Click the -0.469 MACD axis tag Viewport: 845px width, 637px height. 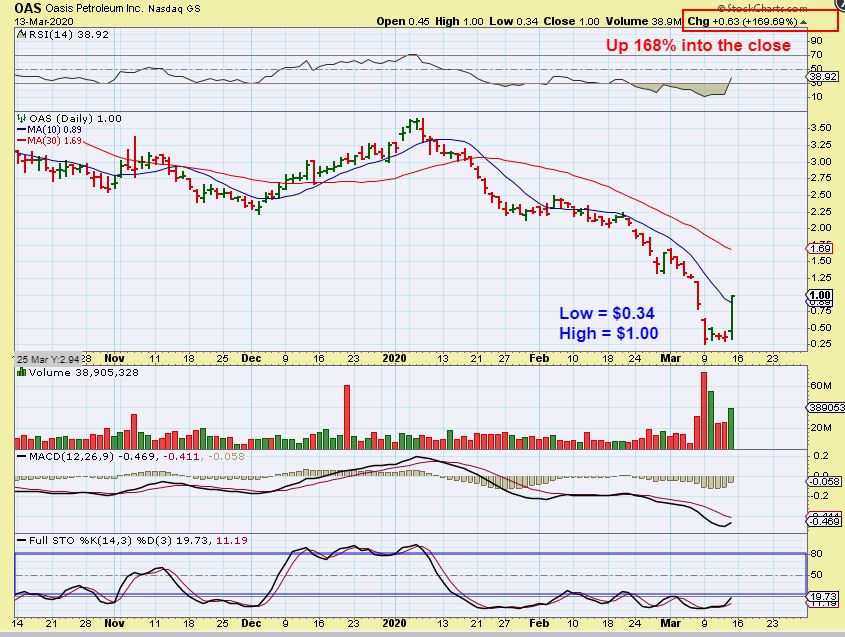click(x=825, y=521)
